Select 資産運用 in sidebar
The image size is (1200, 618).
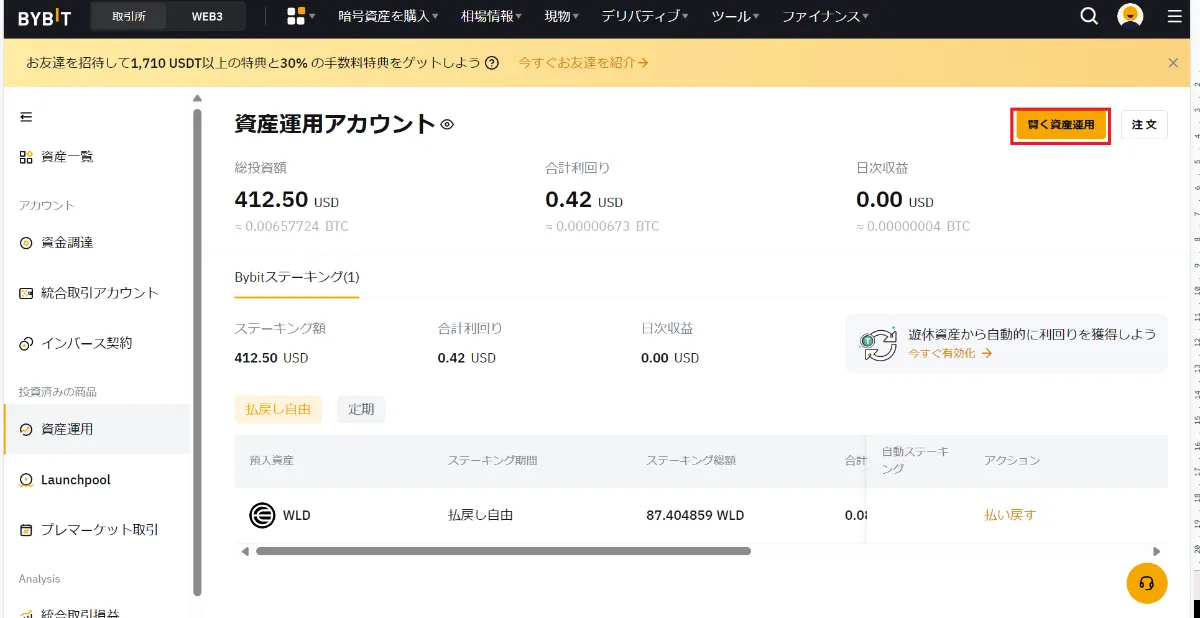point(96,429)
